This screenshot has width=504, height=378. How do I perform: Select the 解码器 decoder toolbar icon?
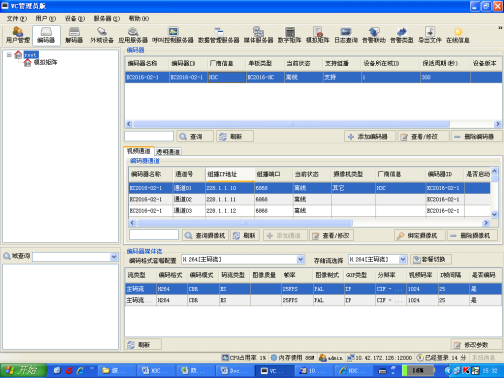point(74,35)
